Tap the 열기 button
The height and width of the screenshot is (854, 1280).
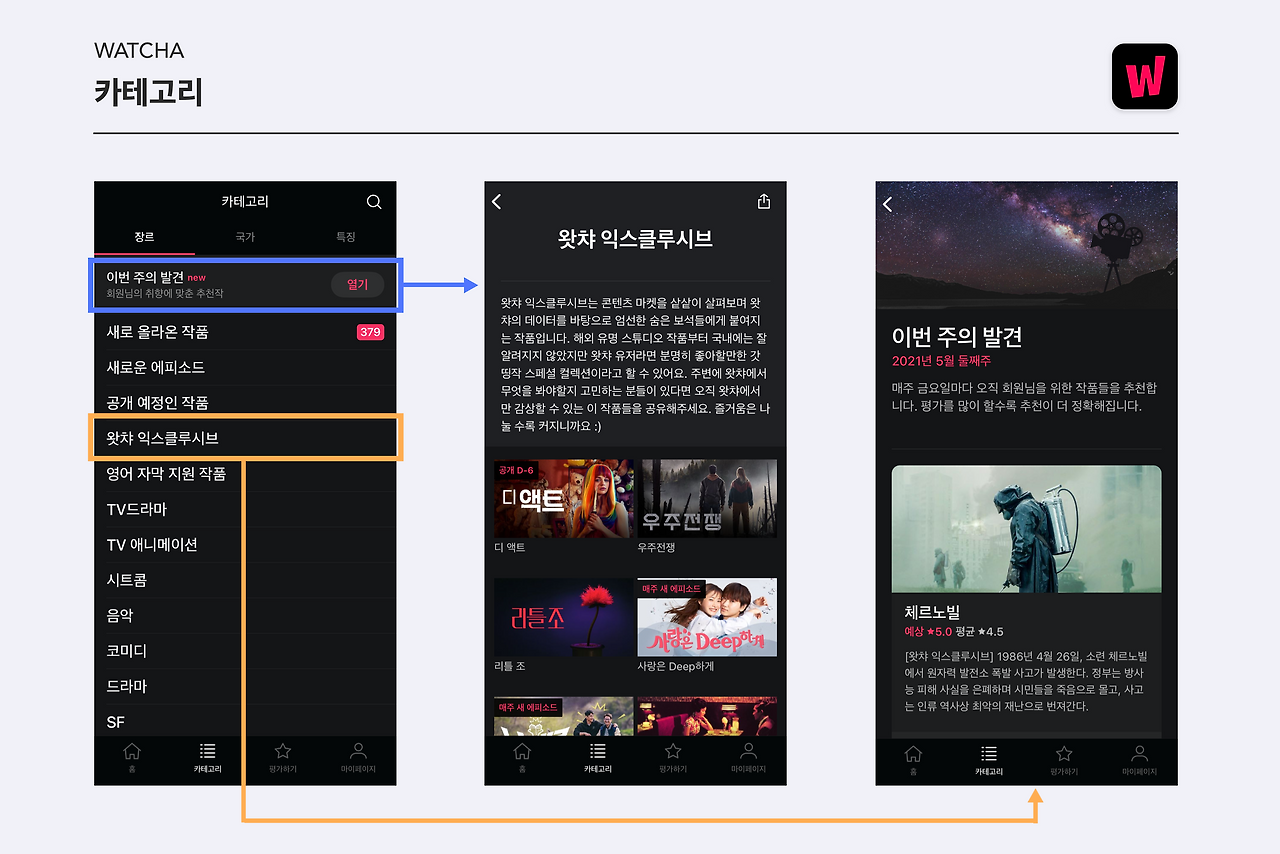(357, 285)
